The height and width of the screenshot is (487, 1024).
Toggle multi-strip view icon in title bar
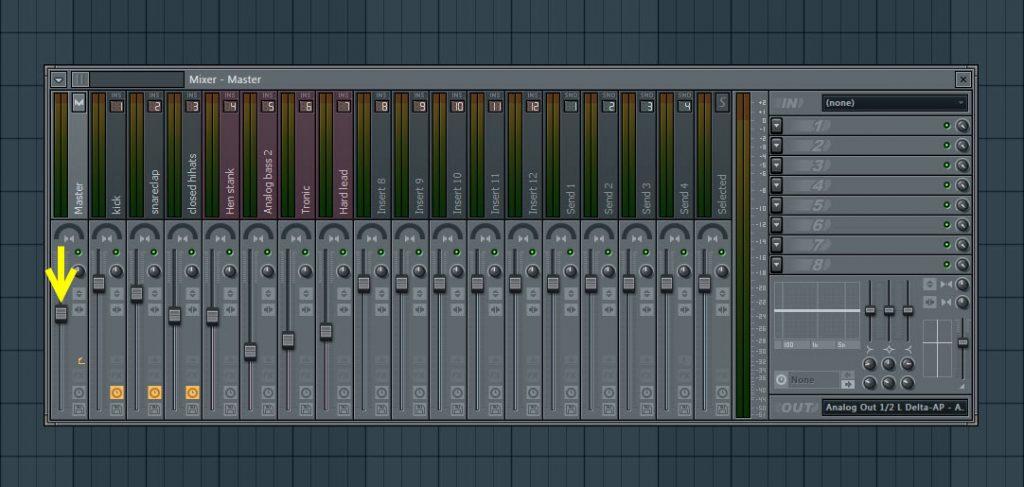tap(80, 79)
